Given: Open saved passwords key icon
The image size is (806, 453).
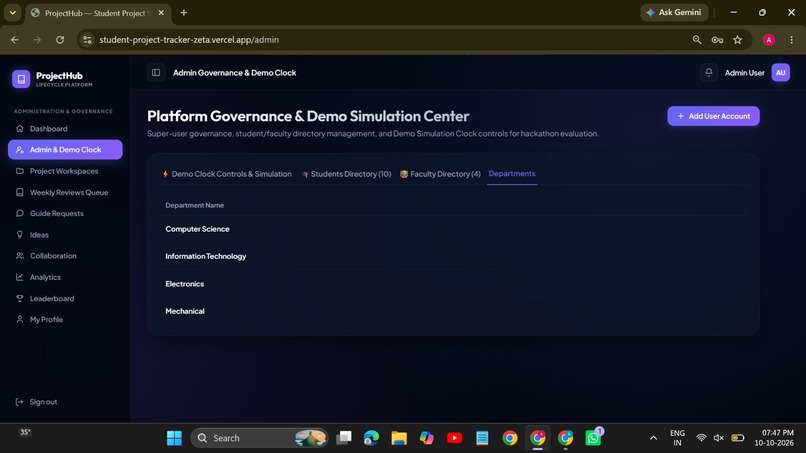Looking at the screenshot, I should tap(717, 40).
